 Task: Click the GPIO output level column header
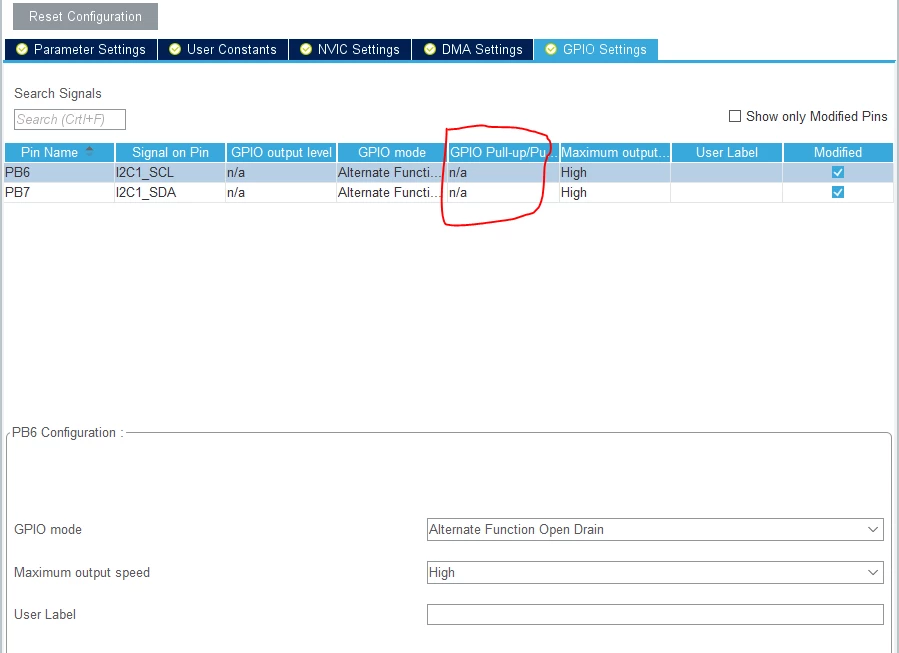pos(281,153)
